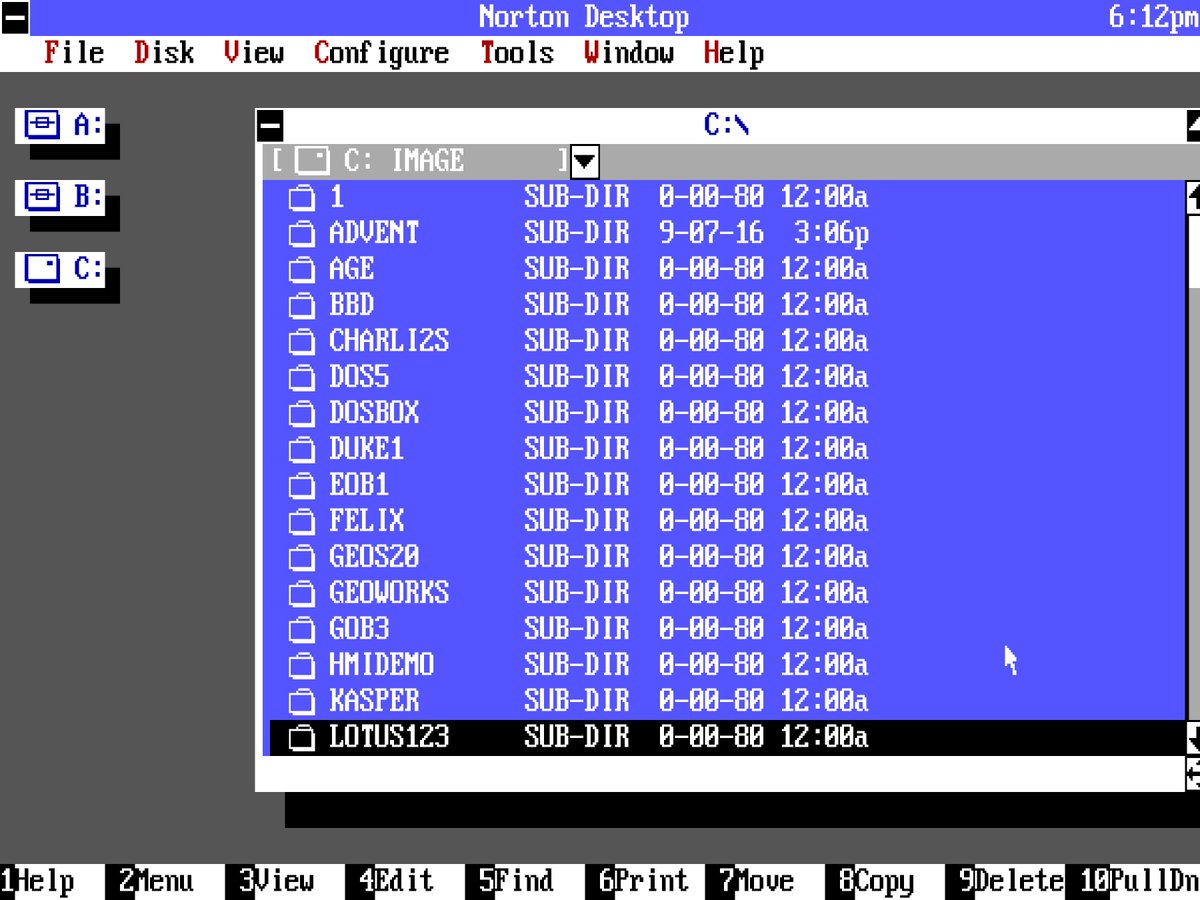
Task: Click the drive icon in the drive selector
Action: click(x=314, y=161)
